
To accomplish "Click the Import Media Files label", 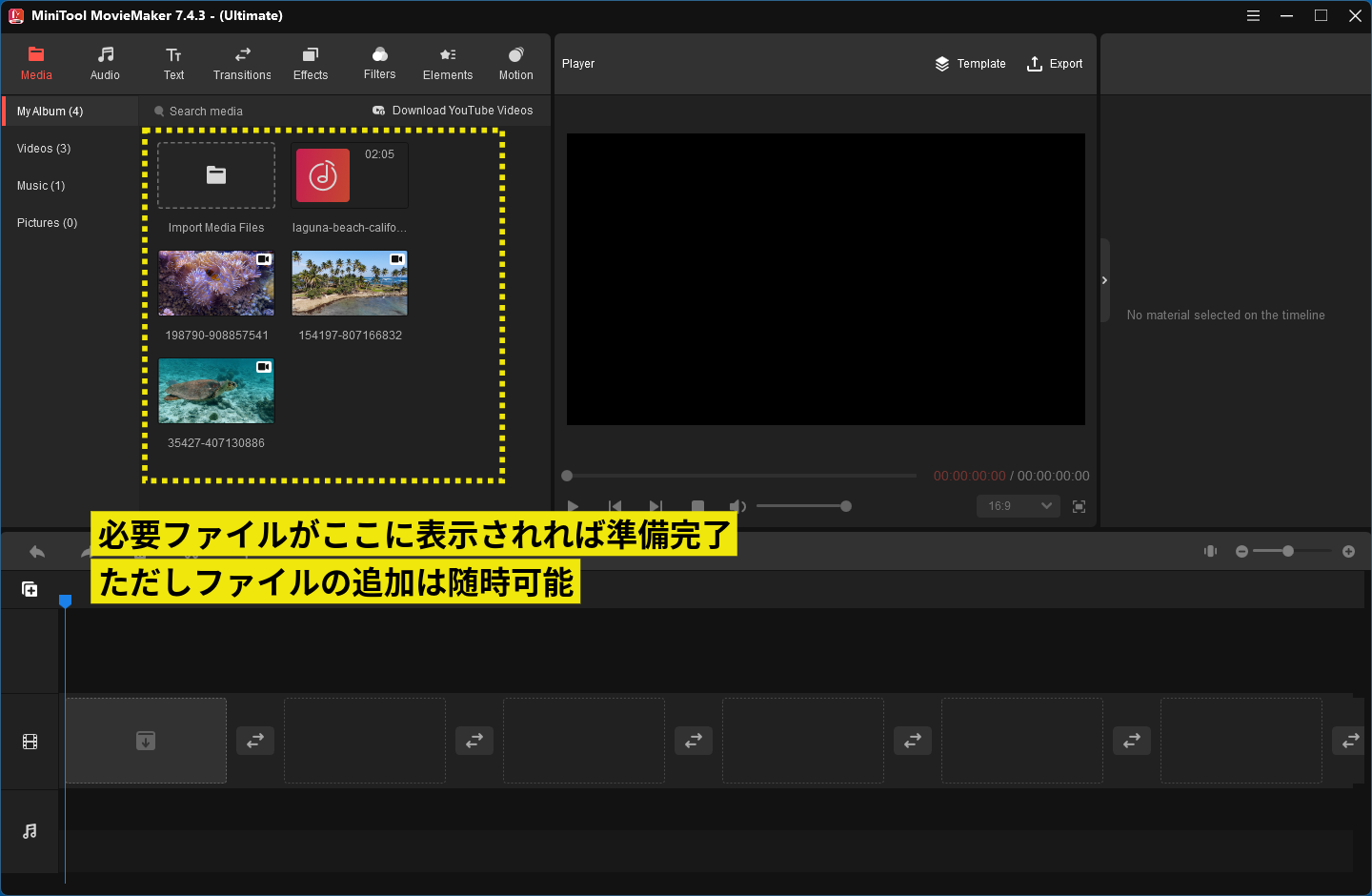I will point(216,228).
